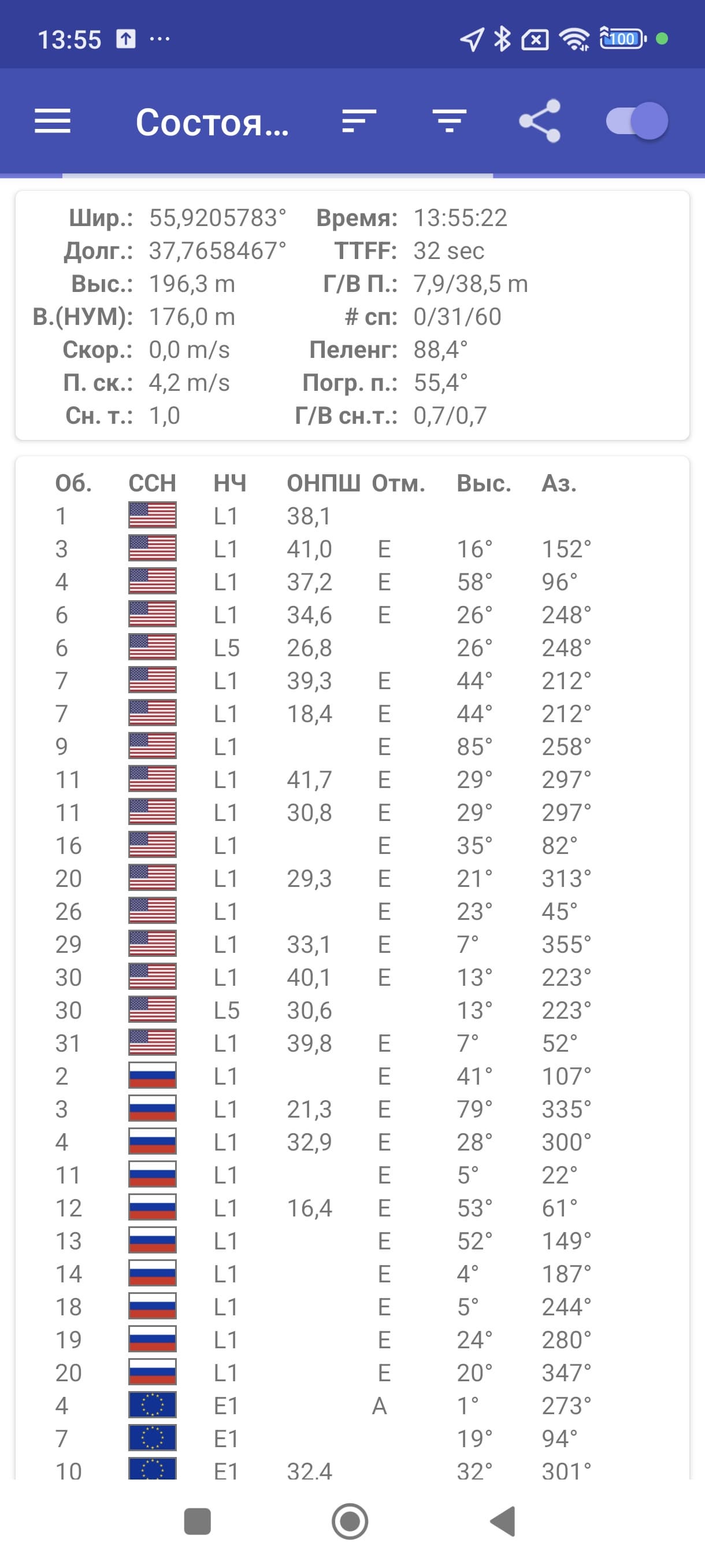Select the latitude value 55,9205783°

(217, 218)
